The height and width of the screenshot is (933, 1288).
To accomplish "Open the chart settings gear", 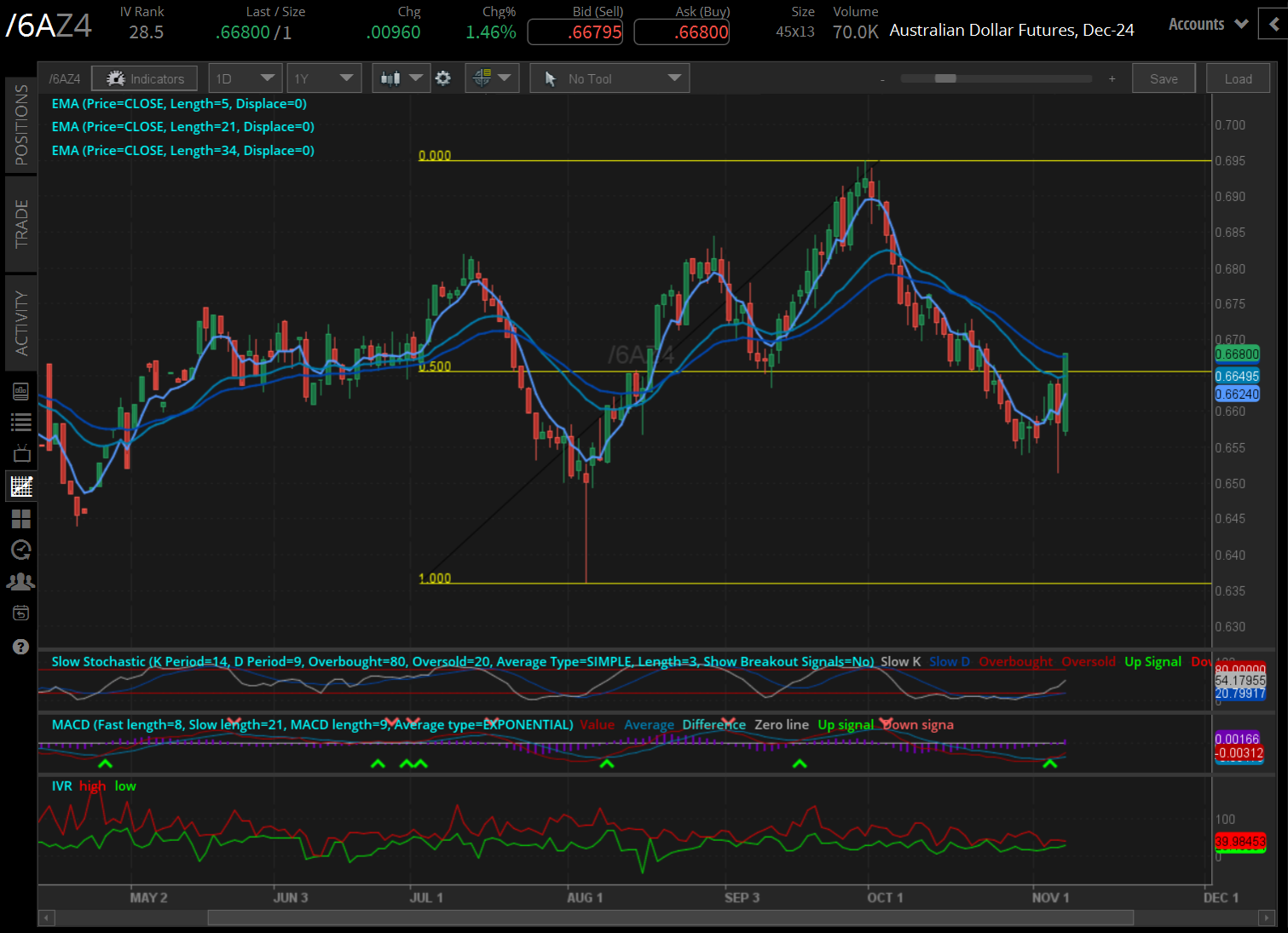I will [x=443, y=78].
